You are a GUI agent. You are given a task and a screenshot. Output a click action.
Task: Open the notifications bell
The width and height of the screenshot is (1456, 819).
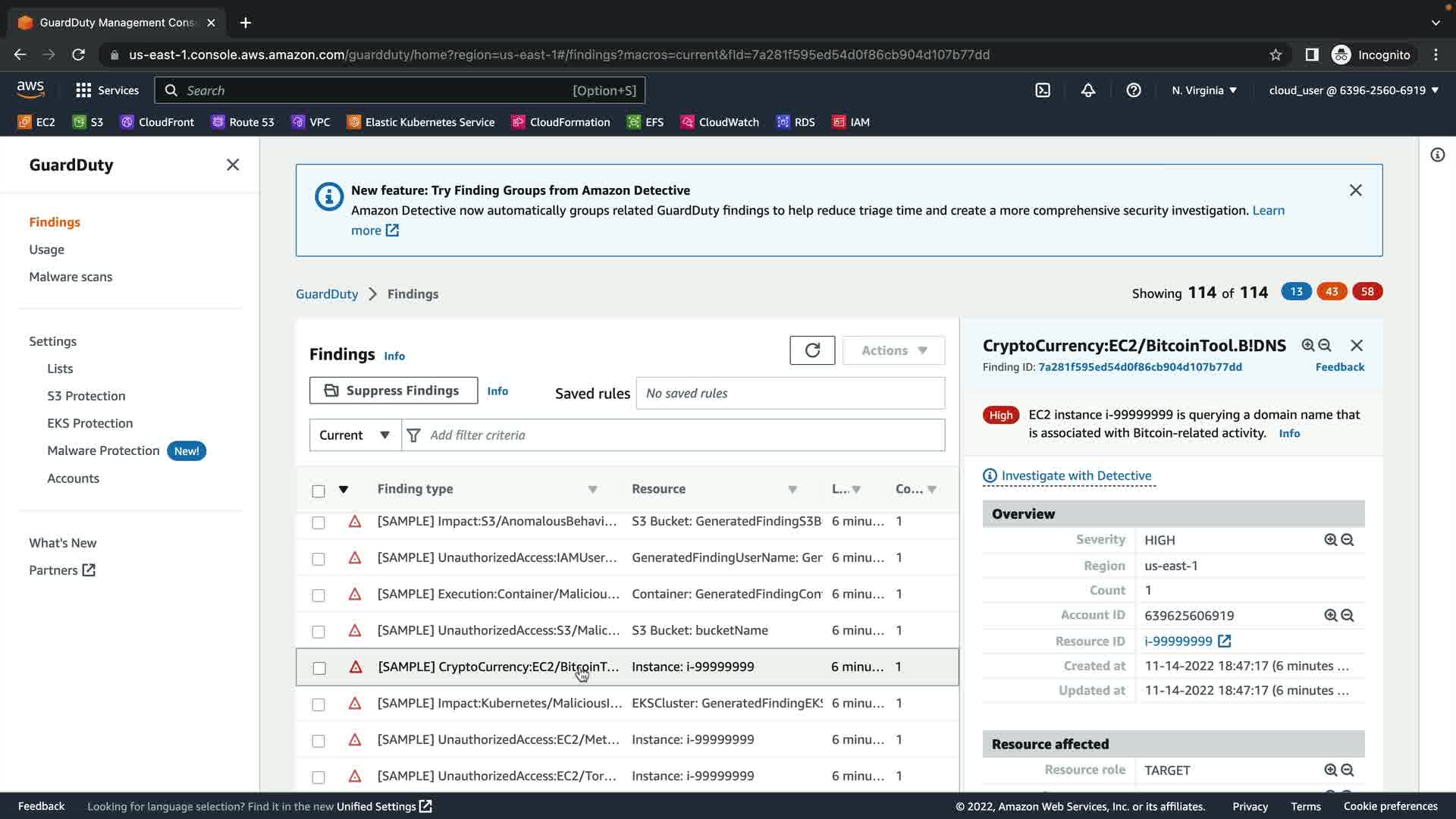pos(1088,90)
